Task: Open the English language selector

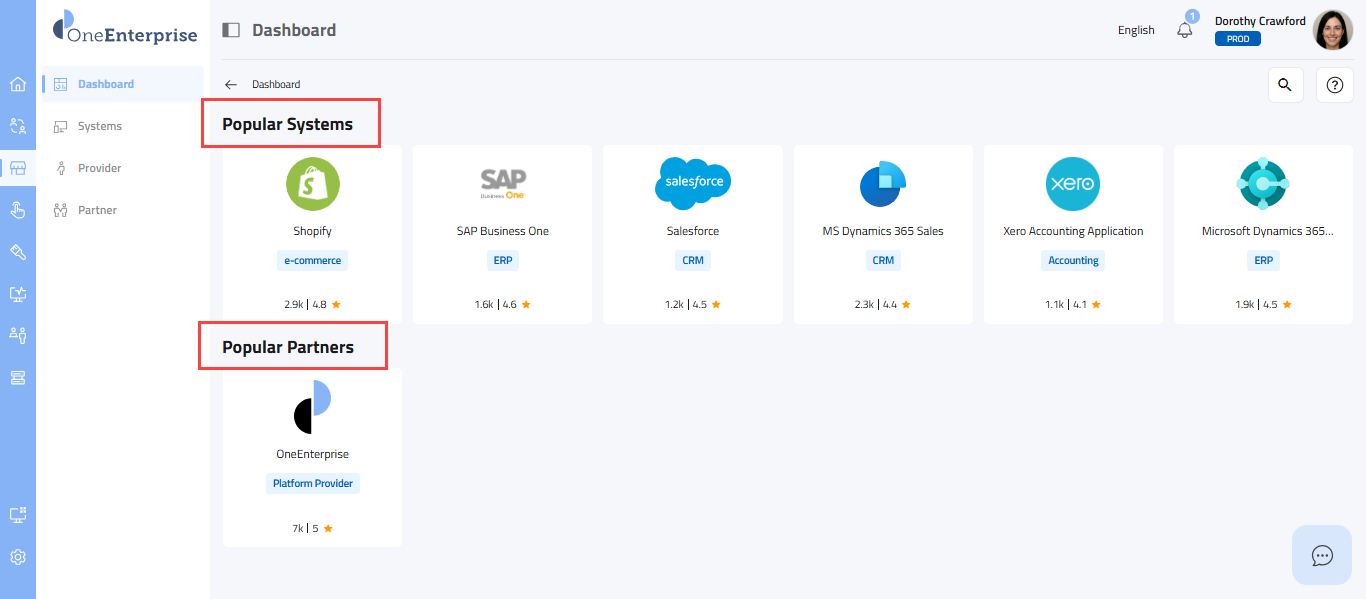Action: point(1136,30)
